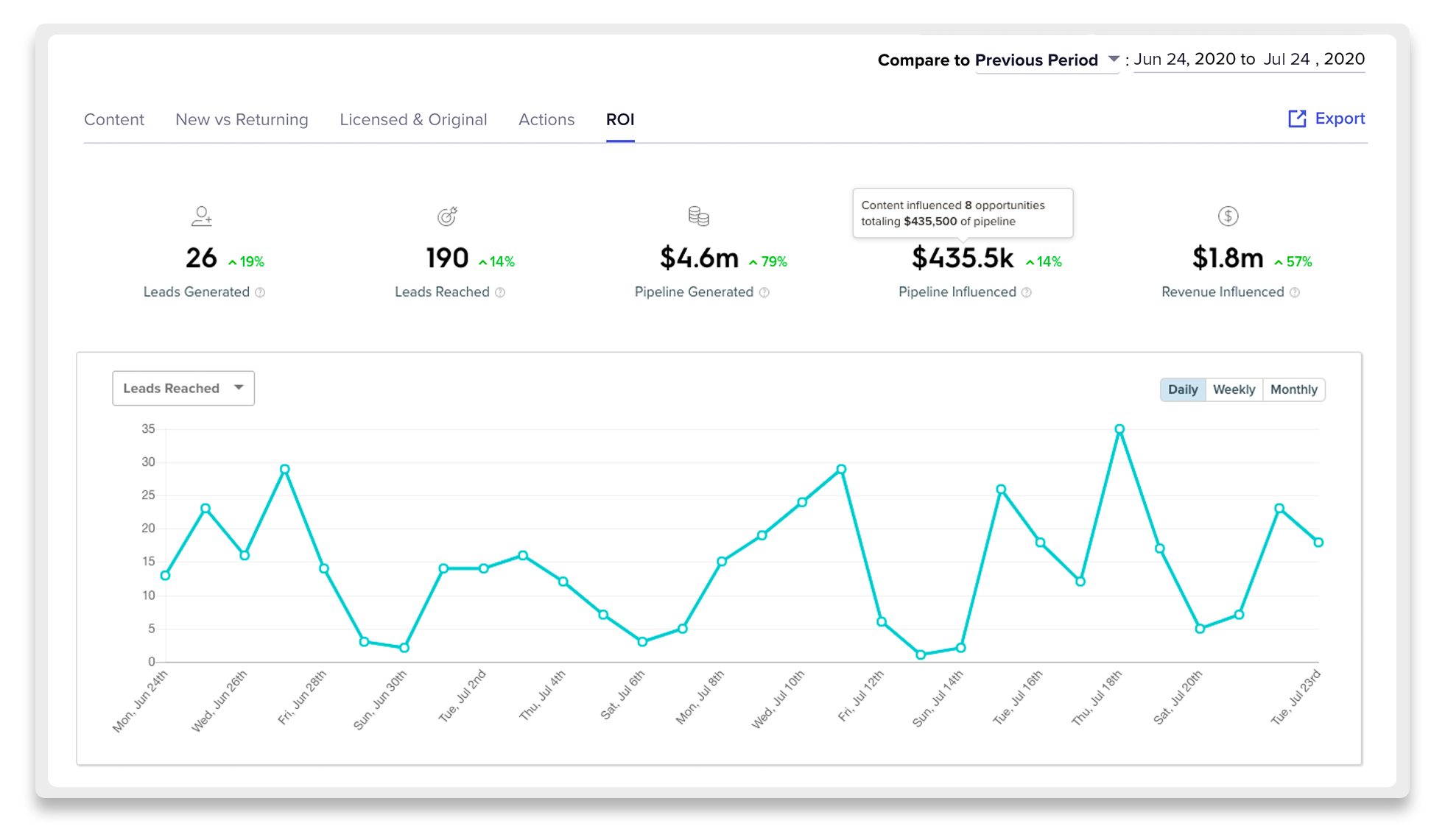Switch chart to Weekly view
The width and height of the screenshot is (1445, 840).
(x=1234, y=389)
